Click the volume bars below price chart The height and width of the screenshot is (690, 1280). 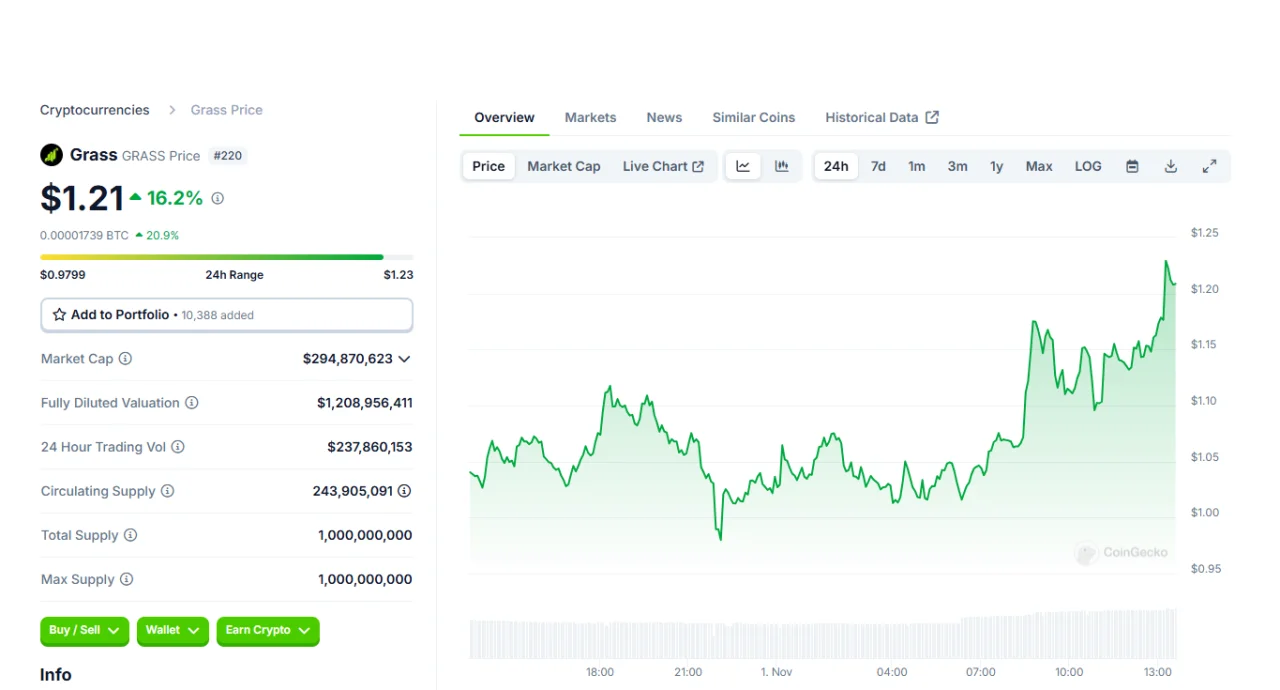click(x=823, y=635)
